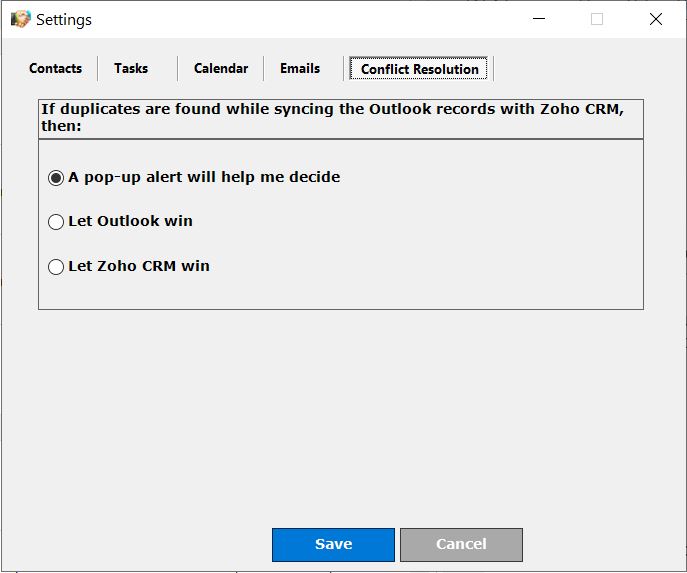Cancel the settings dialog
This screenshot has width=687, height=573.
[461, 545]
